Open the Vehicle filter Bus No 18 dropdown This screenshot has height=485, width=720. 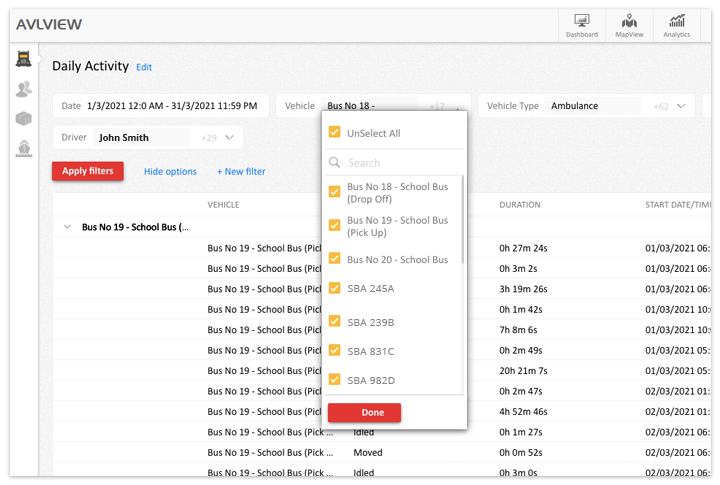(373, 106)
